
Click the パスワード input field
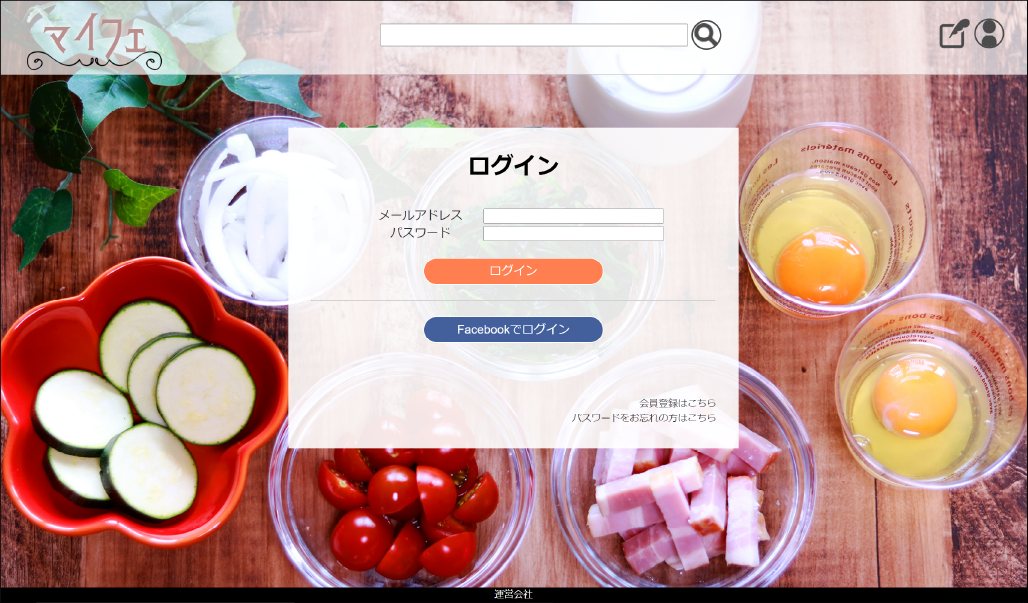[573, 233]
